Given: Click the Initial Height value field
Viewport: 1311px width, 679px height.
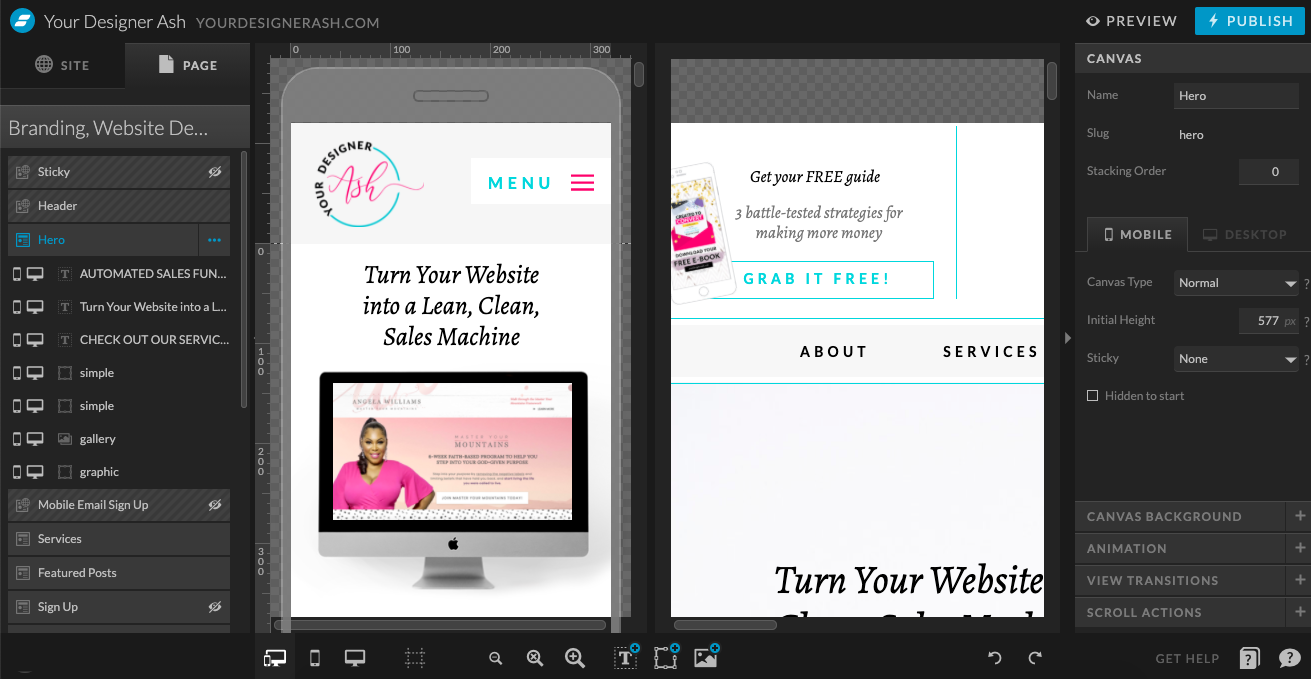Looking at the screenshot, I should tap(1268, 321).
